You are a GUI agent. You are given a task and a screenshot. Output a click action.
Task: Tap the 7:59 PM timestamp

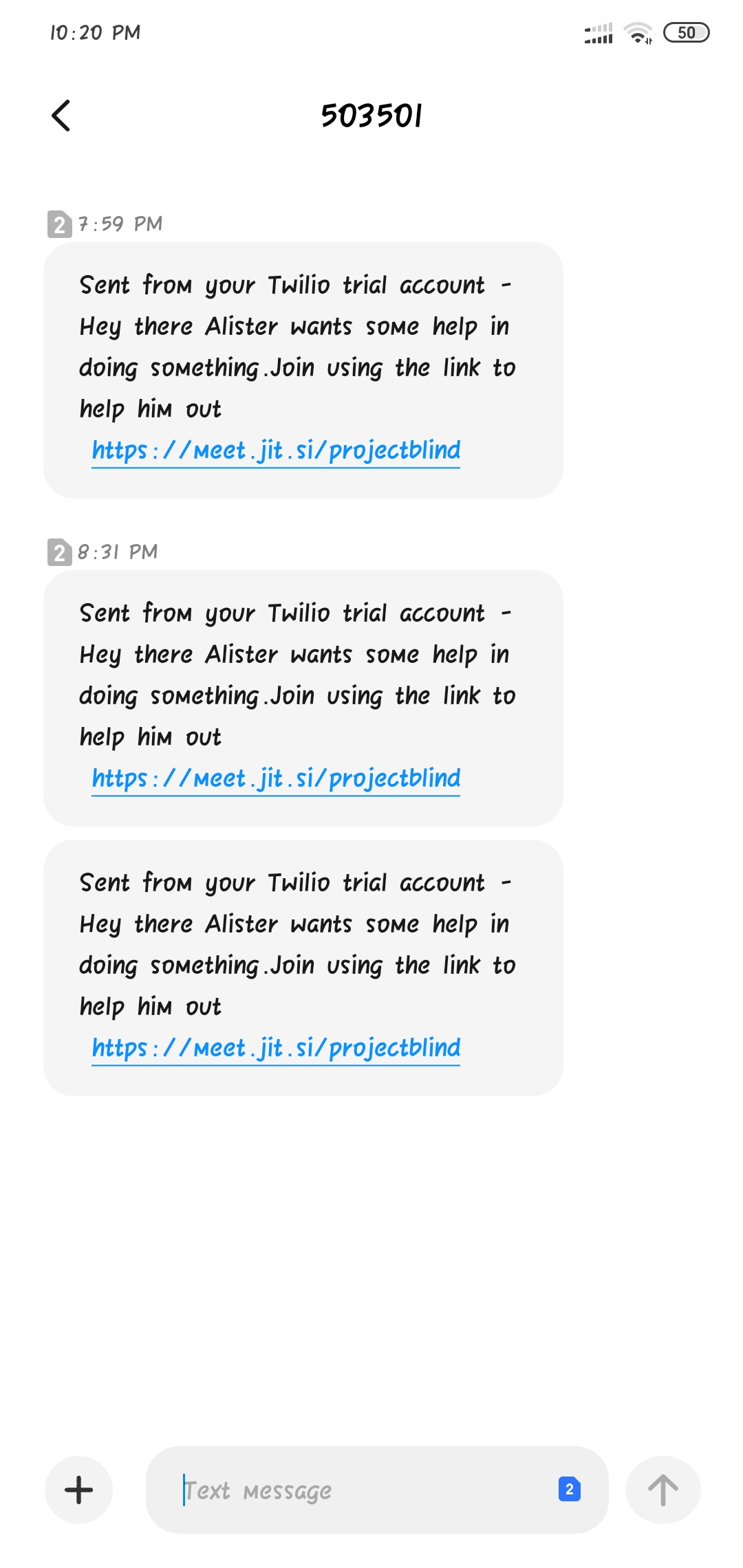coord(120,224)
